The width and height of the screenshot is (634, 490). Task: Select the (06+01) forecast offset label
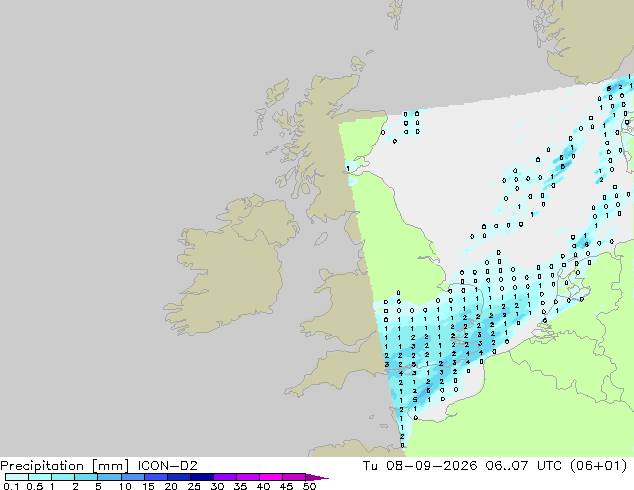pyautogui.click(x=598, y=466)
